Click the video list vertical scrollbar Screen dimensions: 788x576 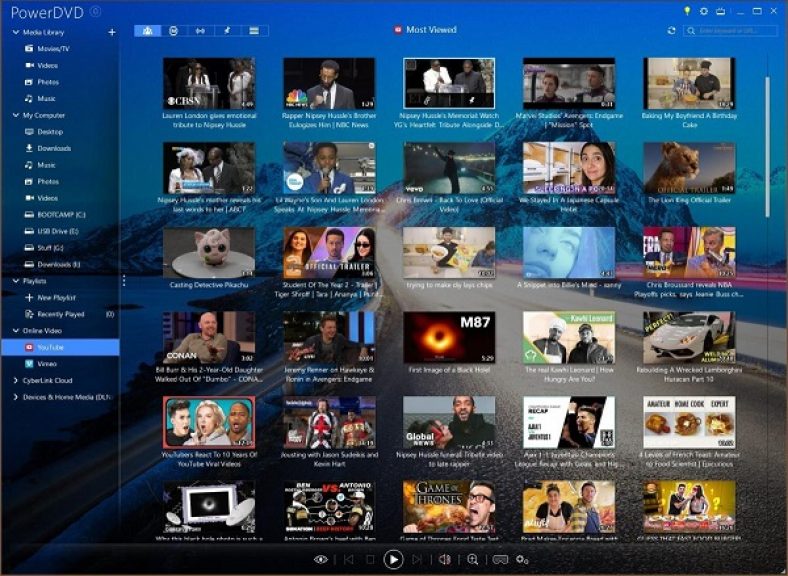coord(767,147)
